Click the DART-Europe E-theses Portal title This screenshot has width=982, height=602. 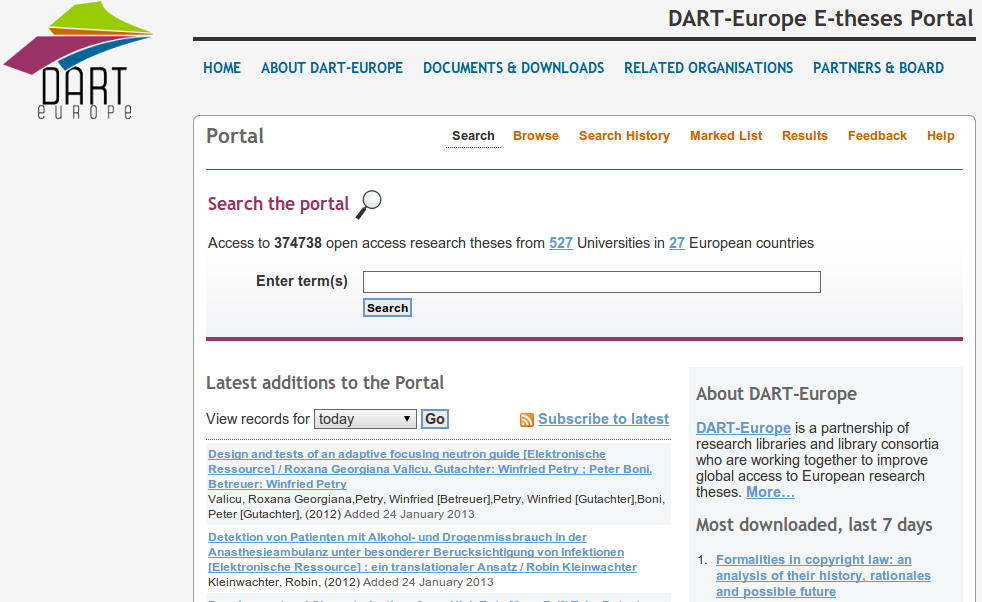click(820, 19)
